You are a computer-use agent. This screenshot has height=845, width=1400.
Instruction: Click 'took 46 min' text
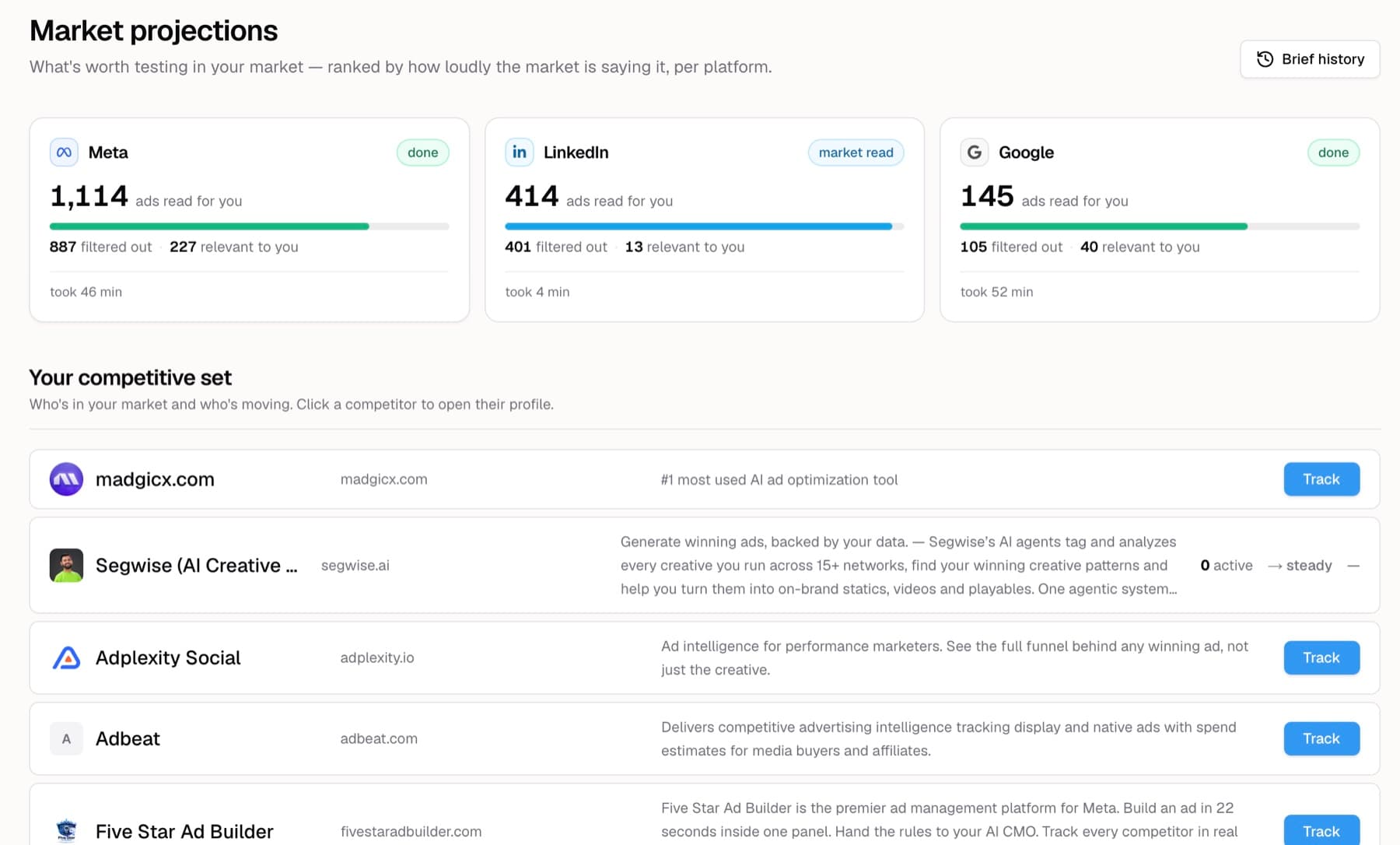[86, 292]
